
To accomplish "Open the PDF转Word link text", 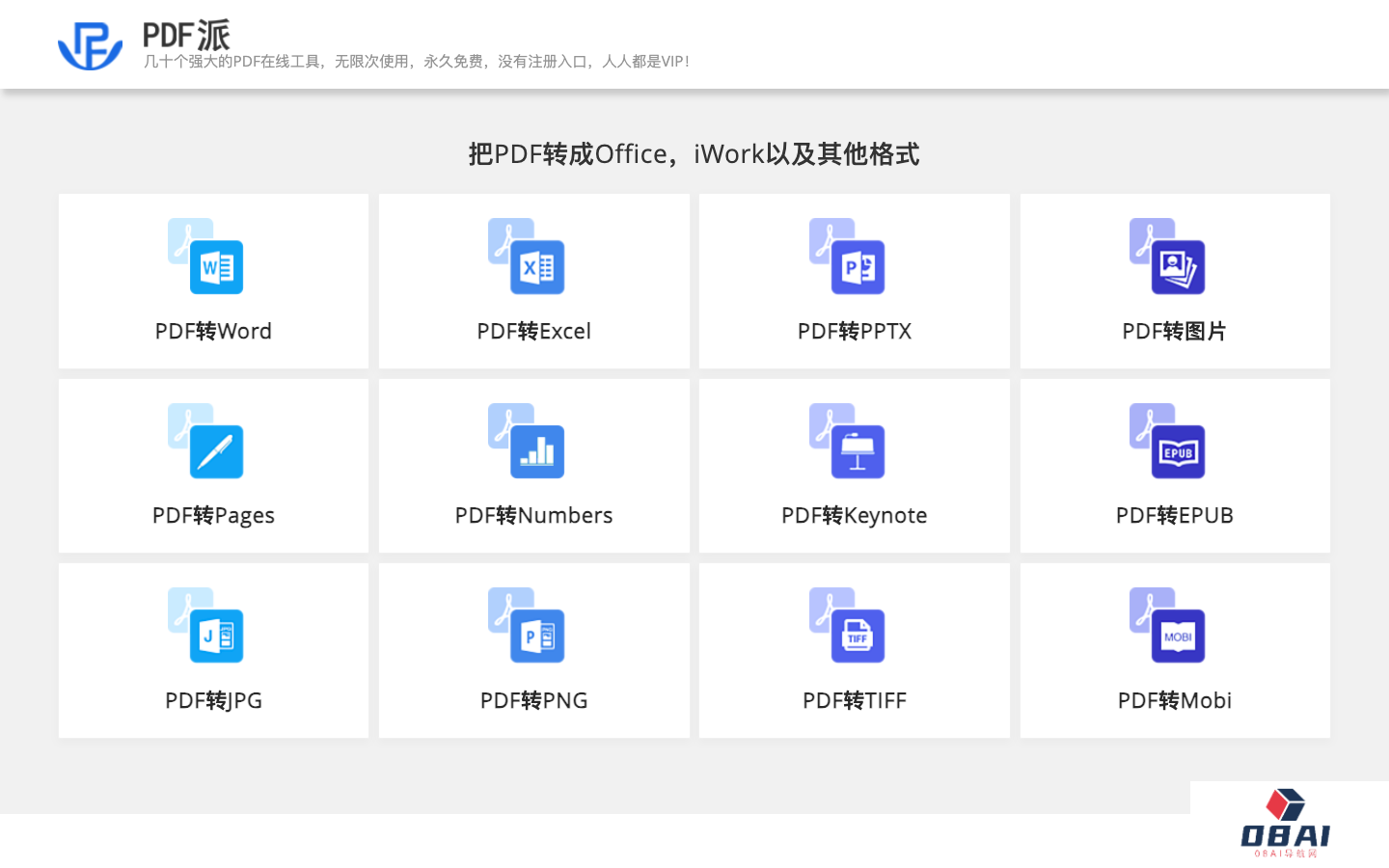I will (x=213, y=331).
